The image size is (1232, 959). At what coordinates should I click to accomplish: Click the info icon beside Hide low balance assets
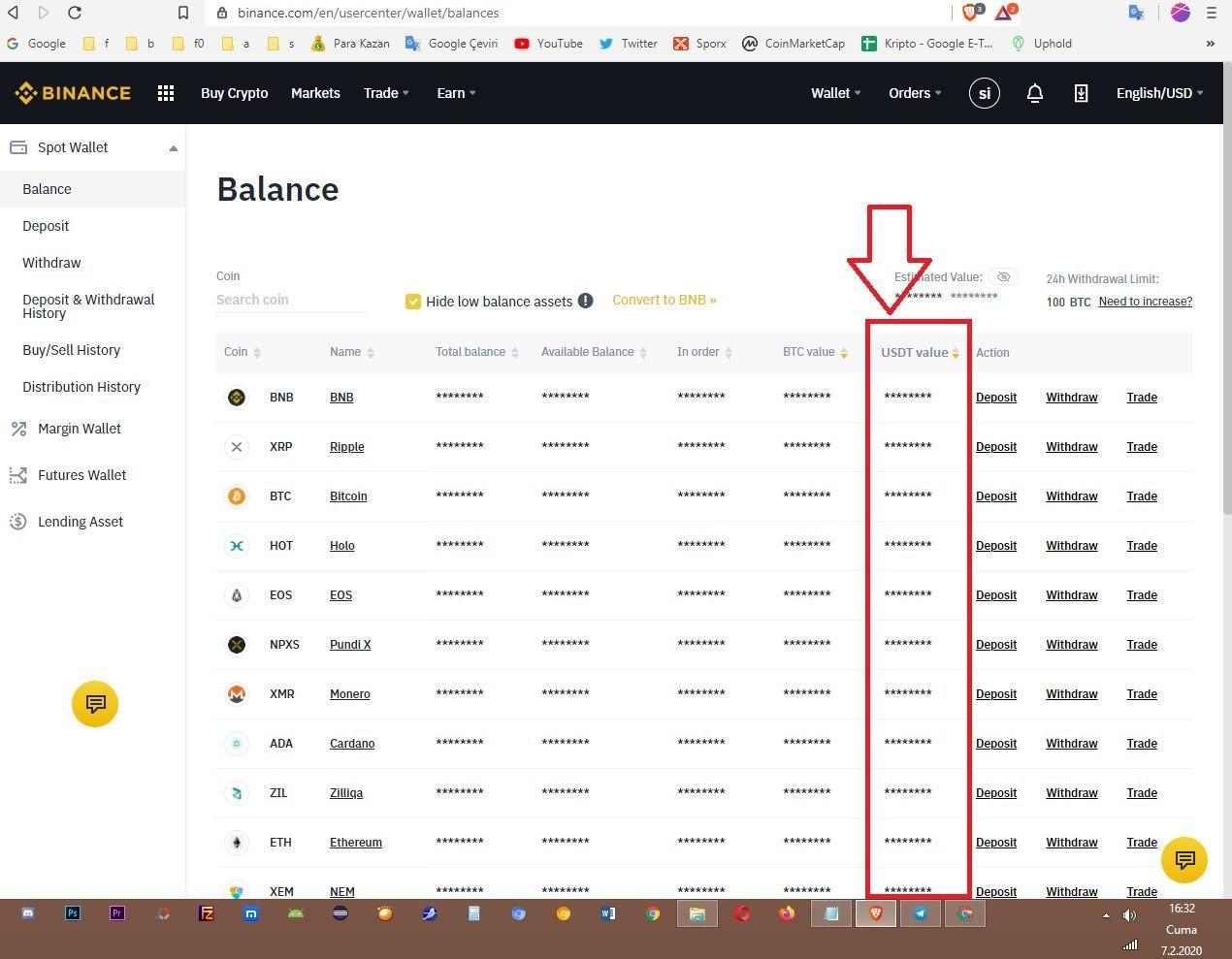pyautogui.click(x=586, y=301)
